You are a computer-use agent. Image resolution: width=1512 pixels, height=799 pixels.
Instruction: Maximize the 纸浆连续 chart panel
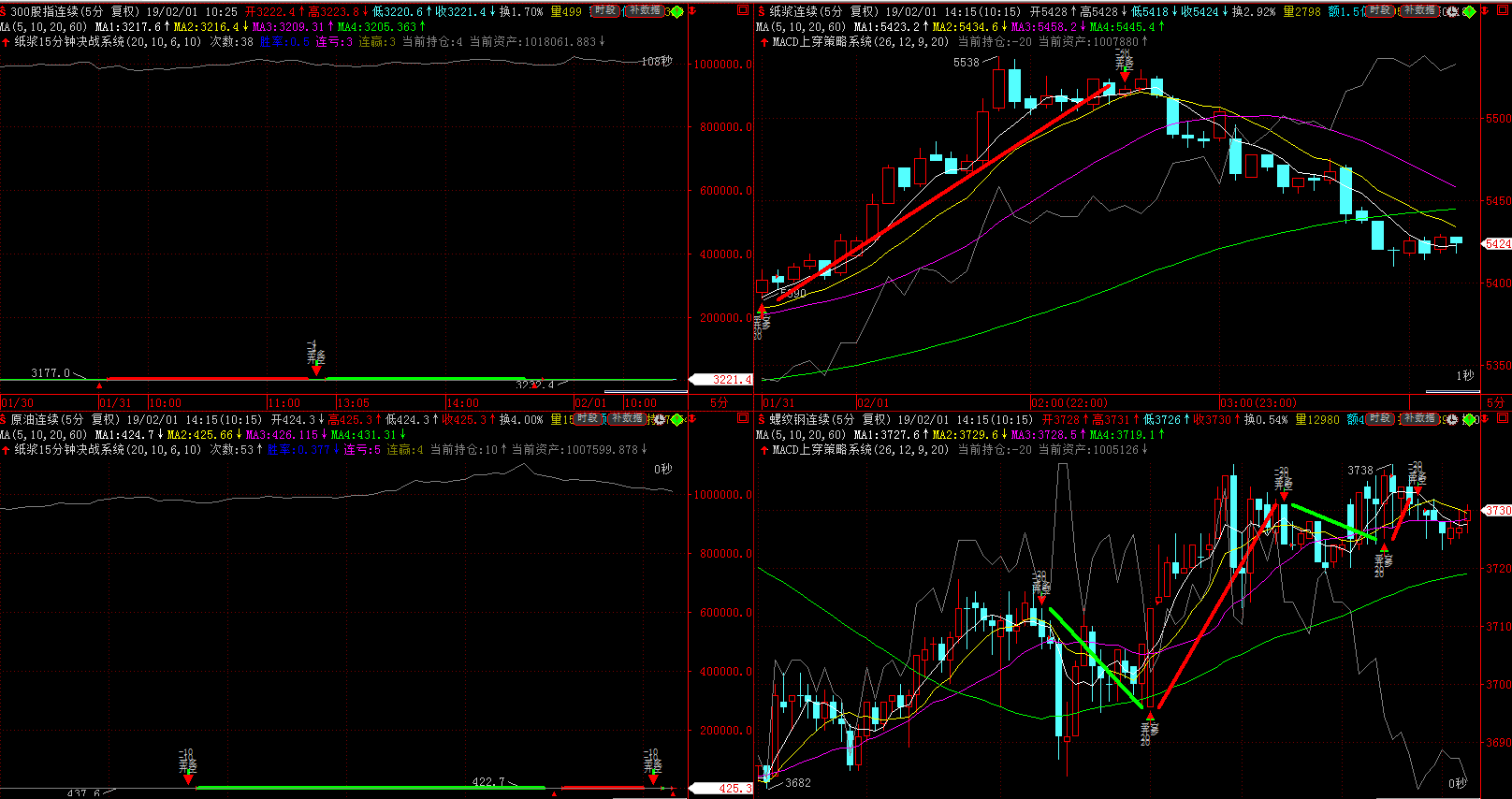coord(1503,10)
